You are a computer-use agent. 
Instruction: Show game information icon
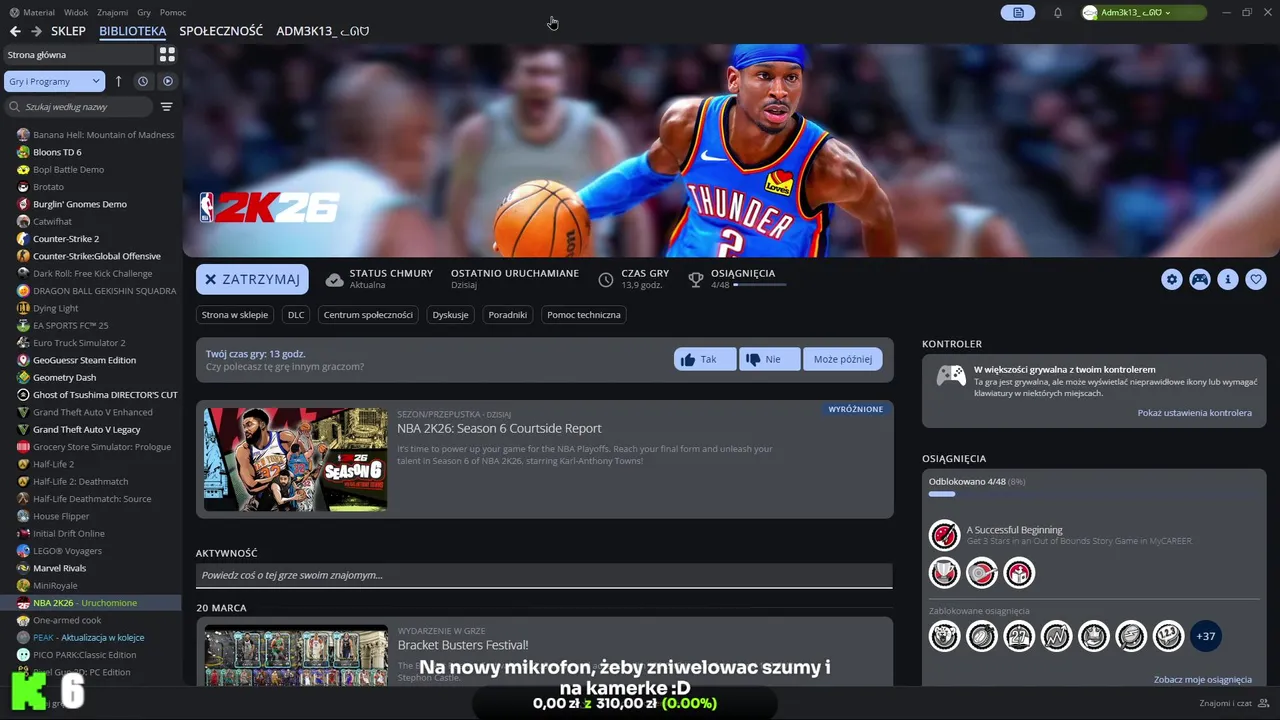pos(1228,280)
